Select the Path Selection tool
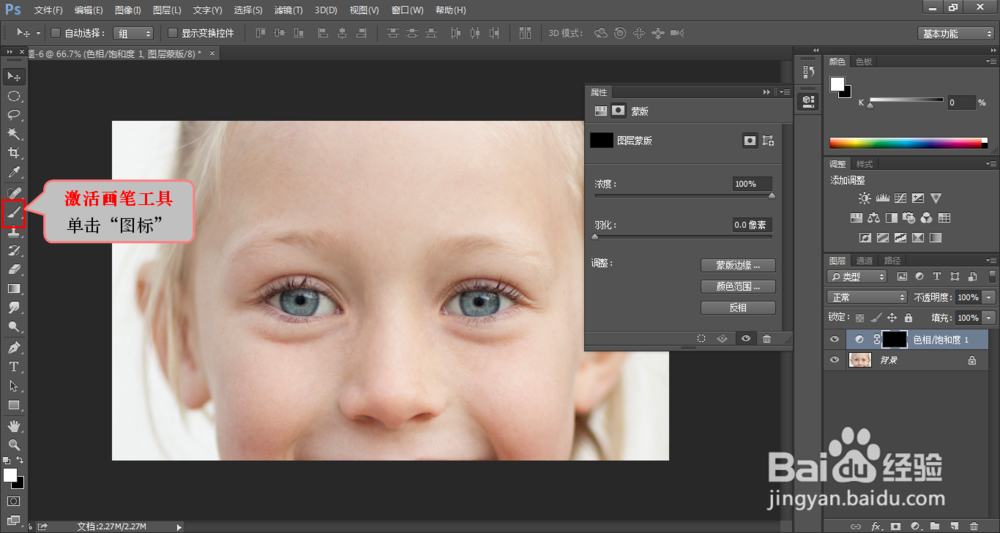Screen dimensions: 1000x533 pos(13,386)
